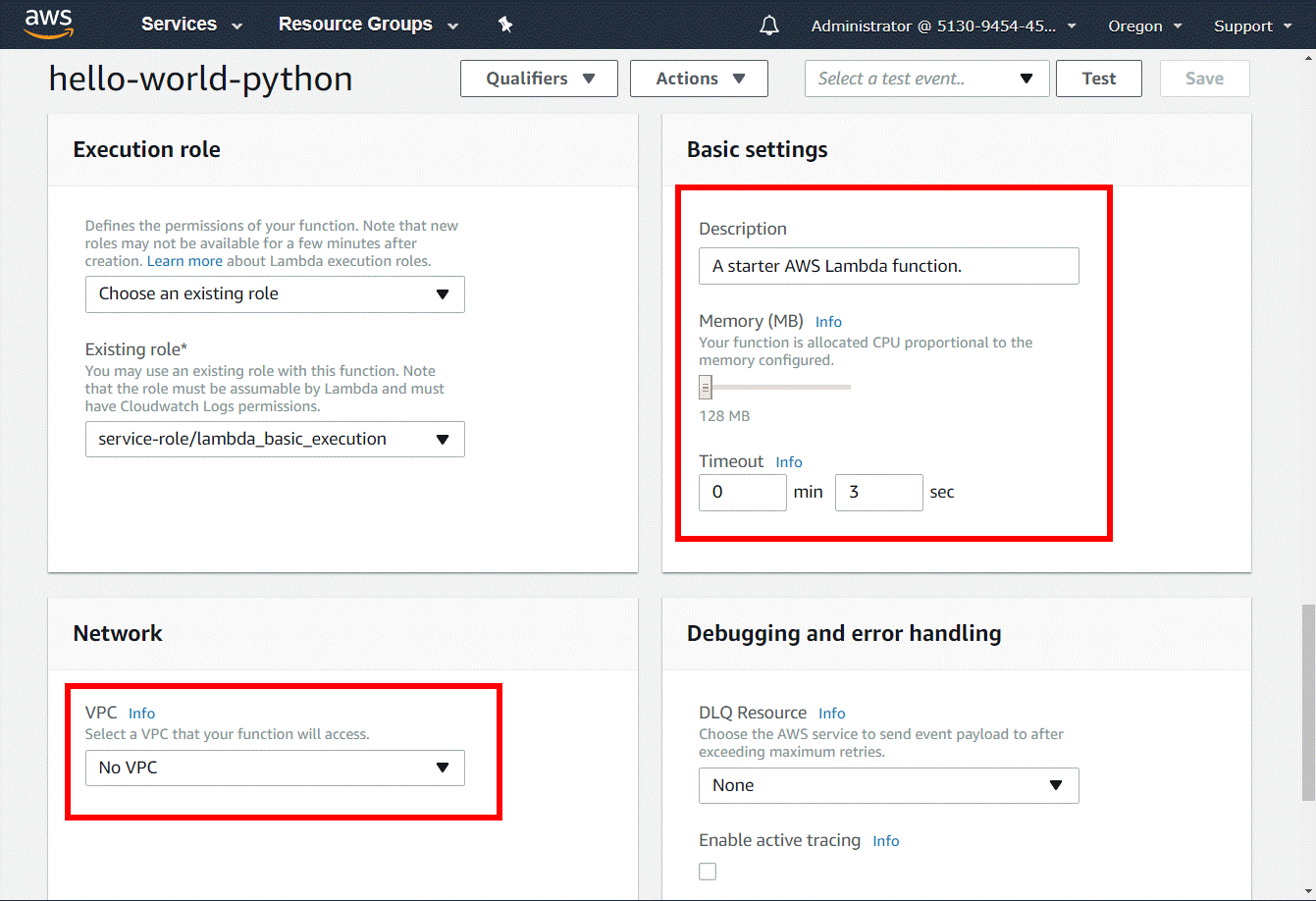Open the Administrator account menu
This screenshot has width=1316, height=901.
(x=943, y=26)
